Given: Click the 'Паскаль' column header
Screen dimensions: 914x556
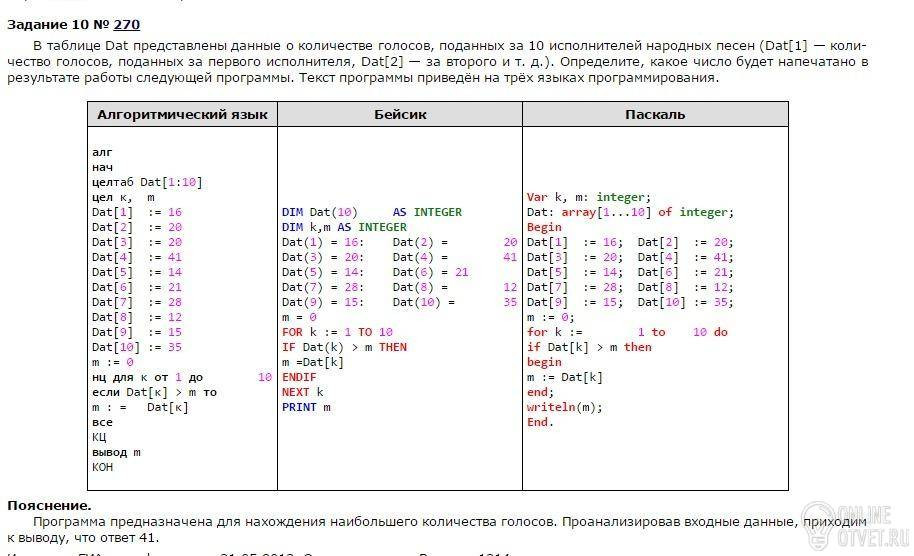Looking at the screenshot, I should [x=655, y=114].
